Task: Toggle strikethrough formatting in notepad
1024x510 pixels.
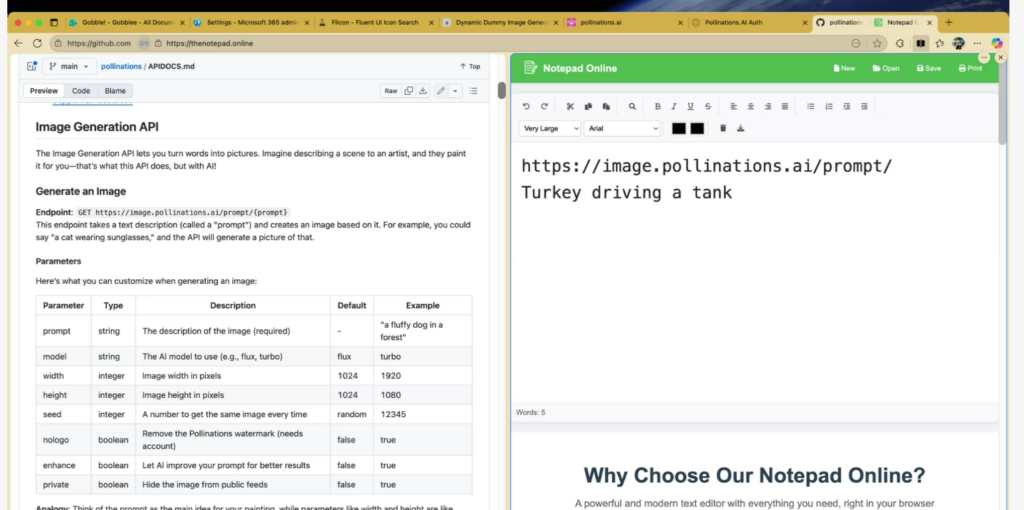Action: 708,106
